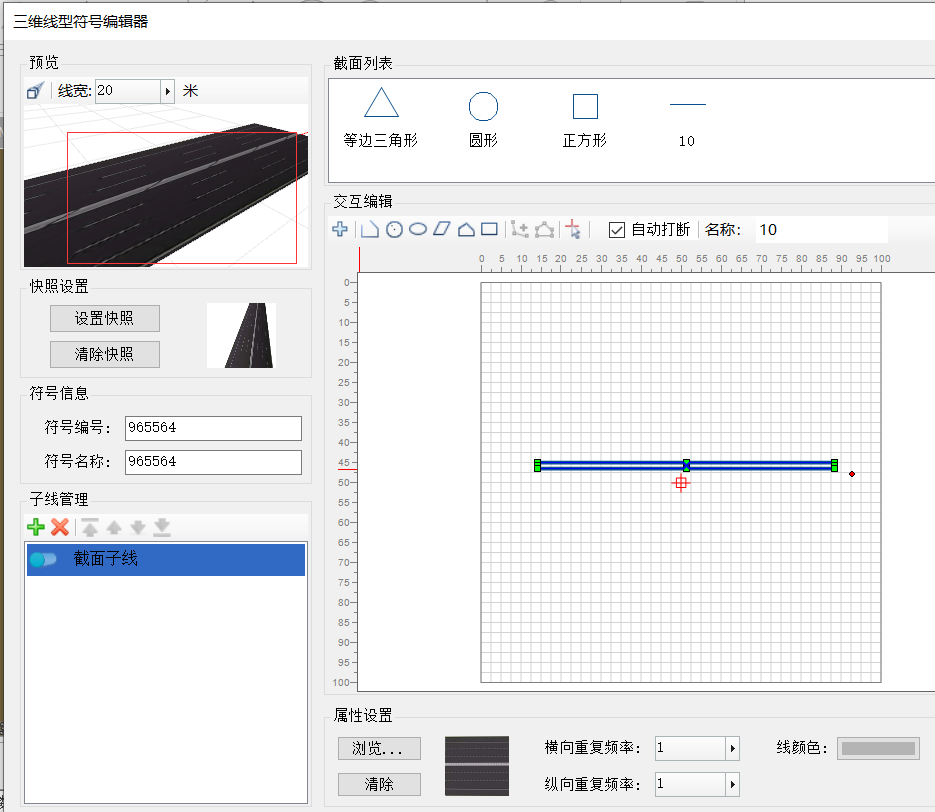The height and width of the screenshot is (812, 935).
Task: Click the 清除 button under 属性设置
Action: (x=379, y=785)
